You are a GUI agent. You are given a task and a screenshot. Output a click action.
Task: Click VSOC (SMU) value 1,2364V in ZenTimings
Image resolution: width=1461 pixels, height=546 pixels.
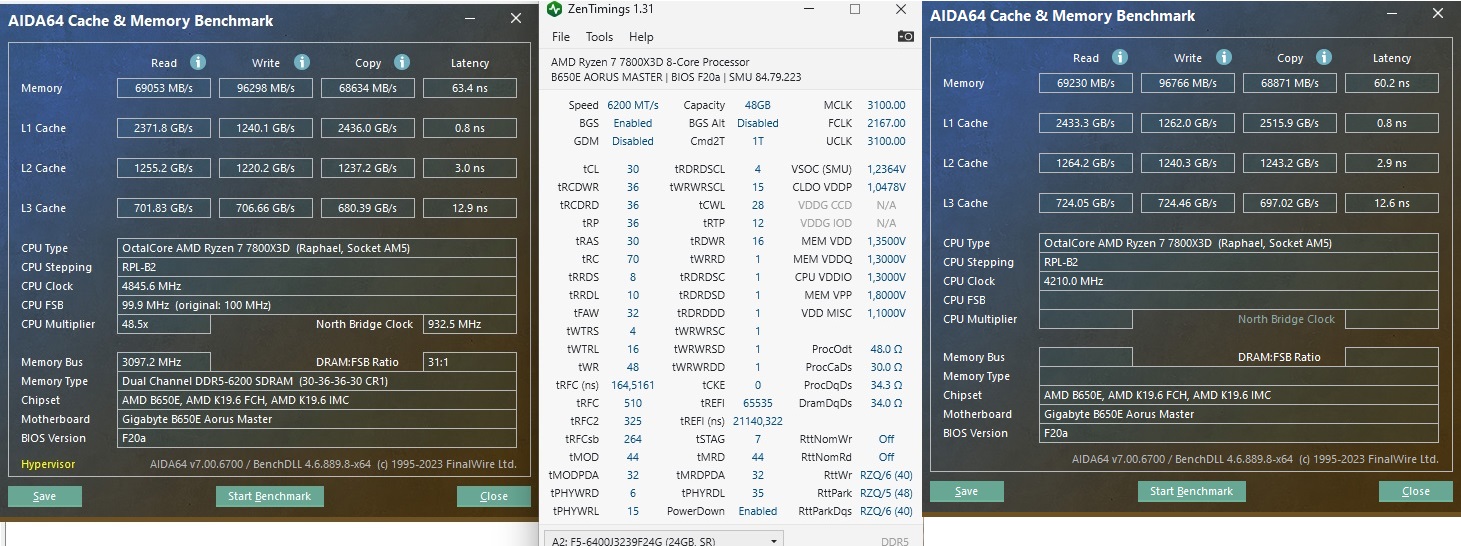[x=886, y=169]
